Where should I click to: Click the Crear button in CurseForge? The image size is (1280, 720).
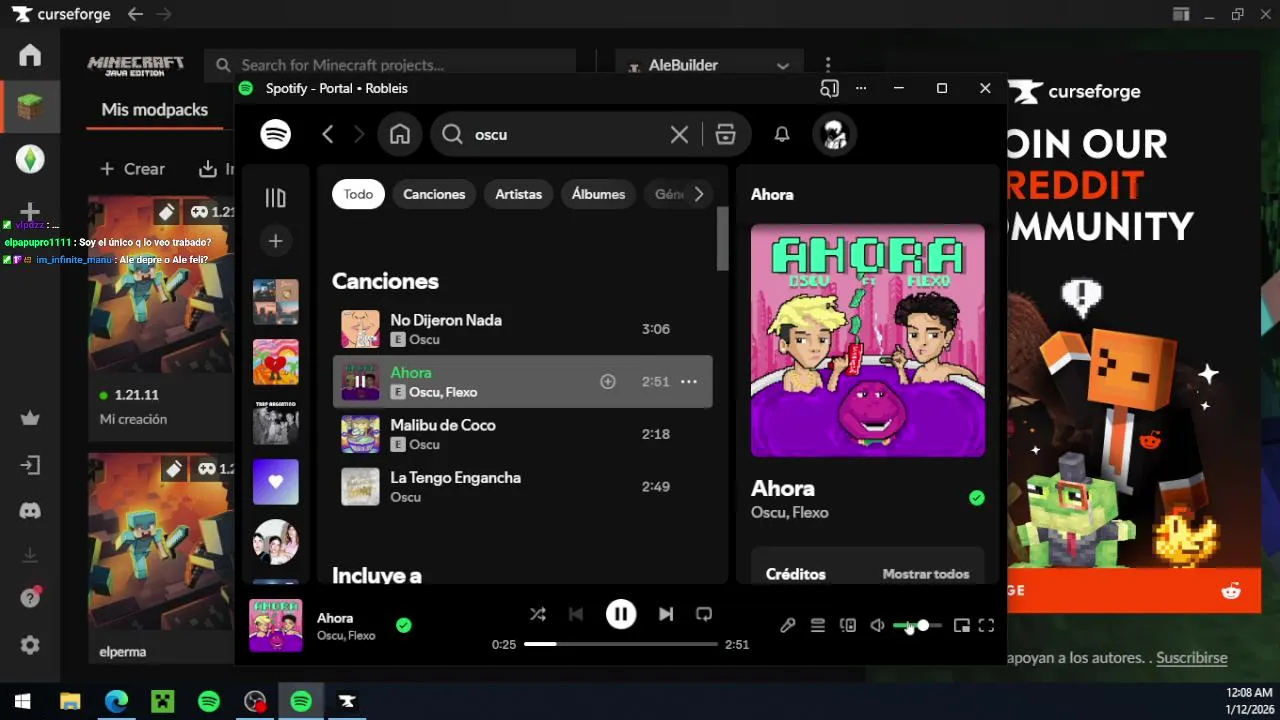[133, 169]
